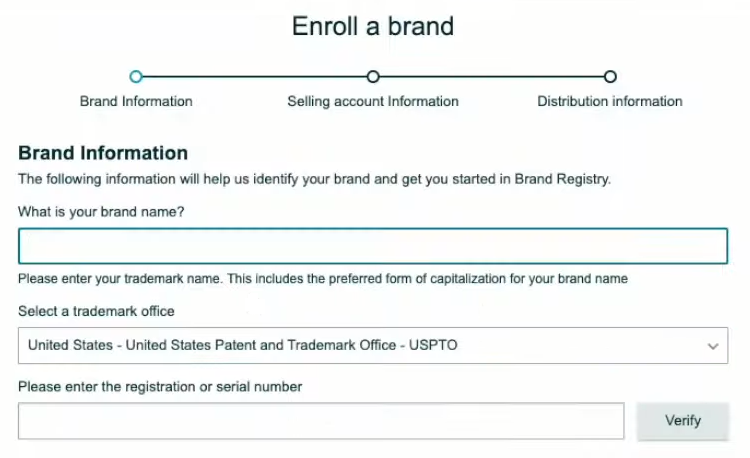Click the "What is your brand name?" label
The height and width of the screenshot is (458, 750).
tap(101, 212)
